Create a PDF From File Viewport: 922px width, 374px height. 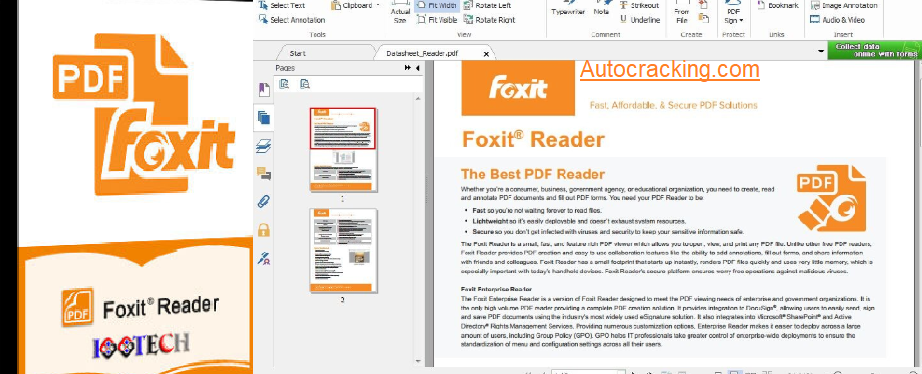[682, 14]
